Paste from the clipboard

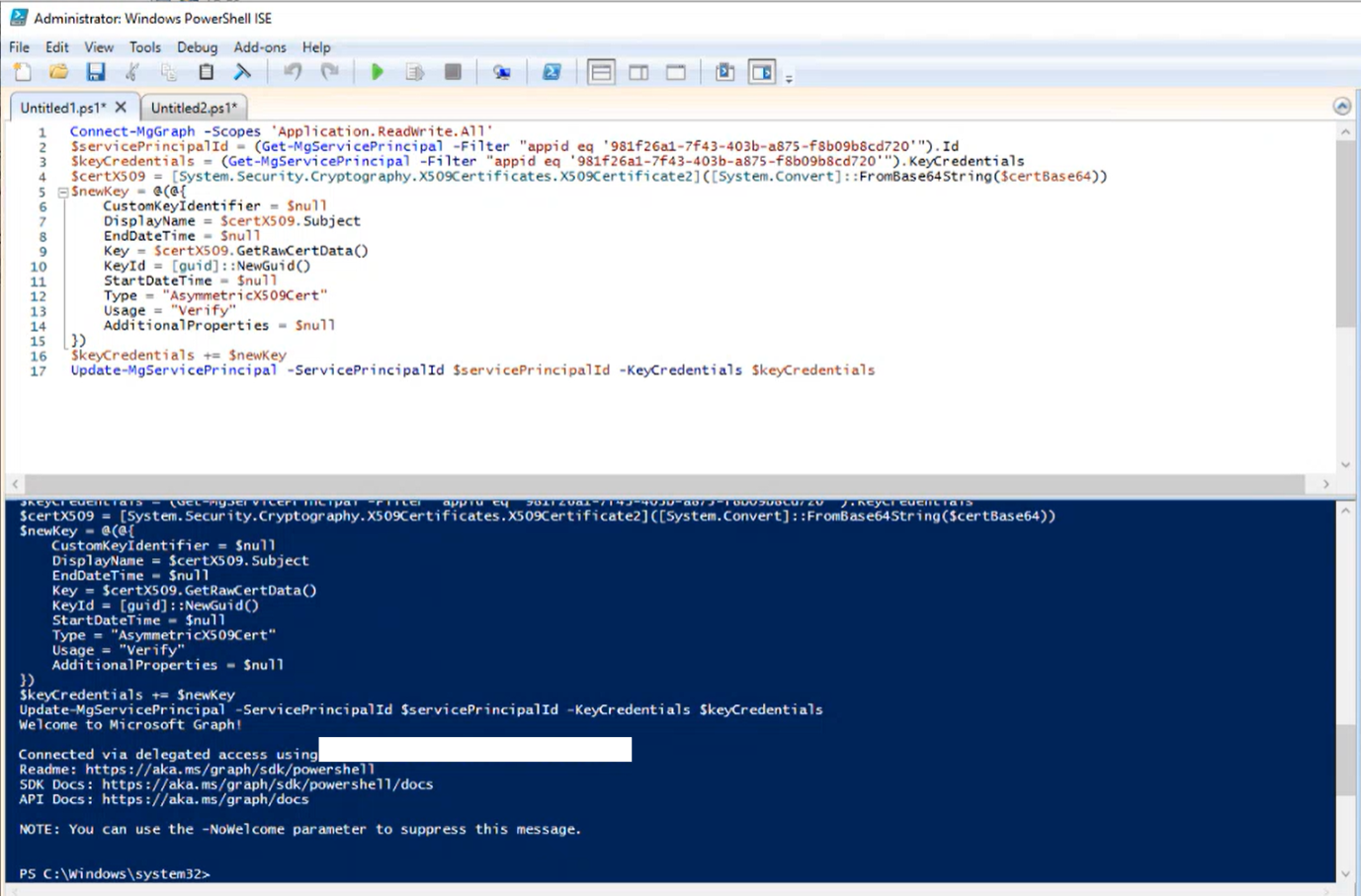pyautogui.click(x=206, y=72)
